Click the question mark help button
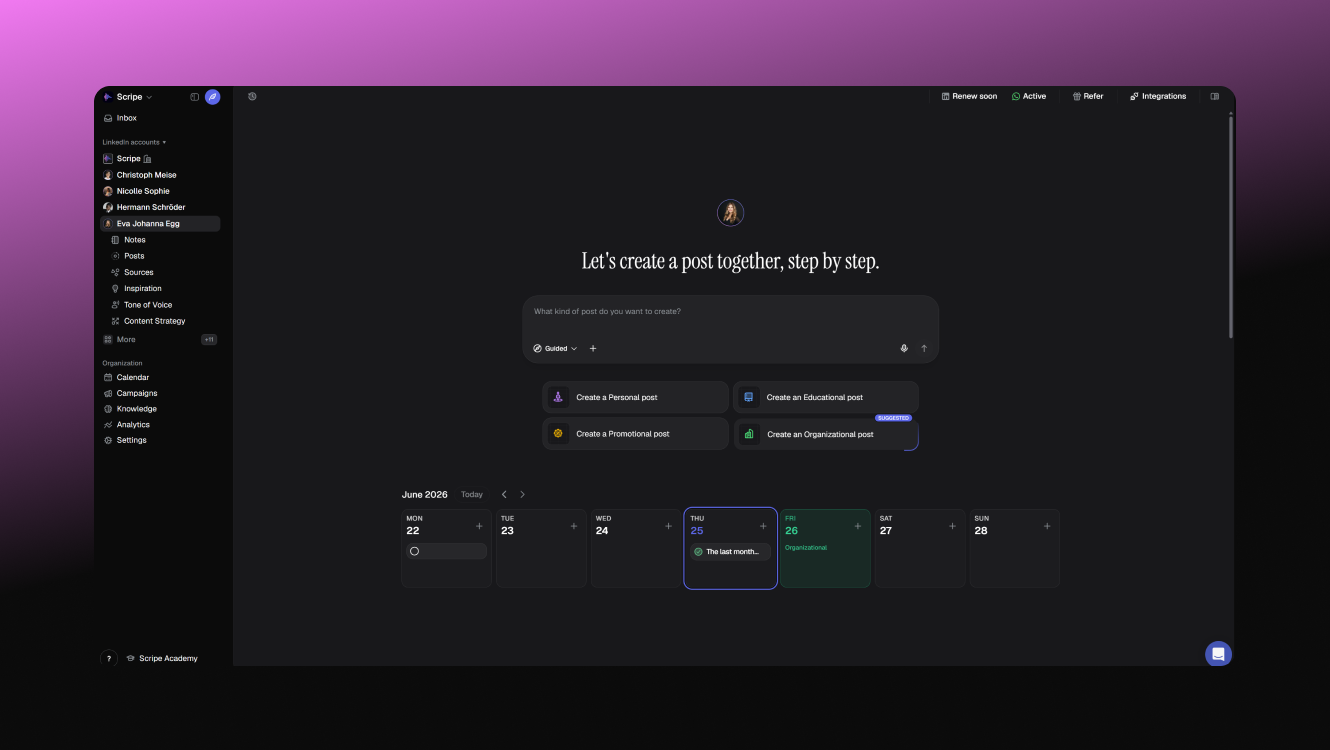This screenshot has height=750, width=1330. pyautogui.click(x=109, y=659)
